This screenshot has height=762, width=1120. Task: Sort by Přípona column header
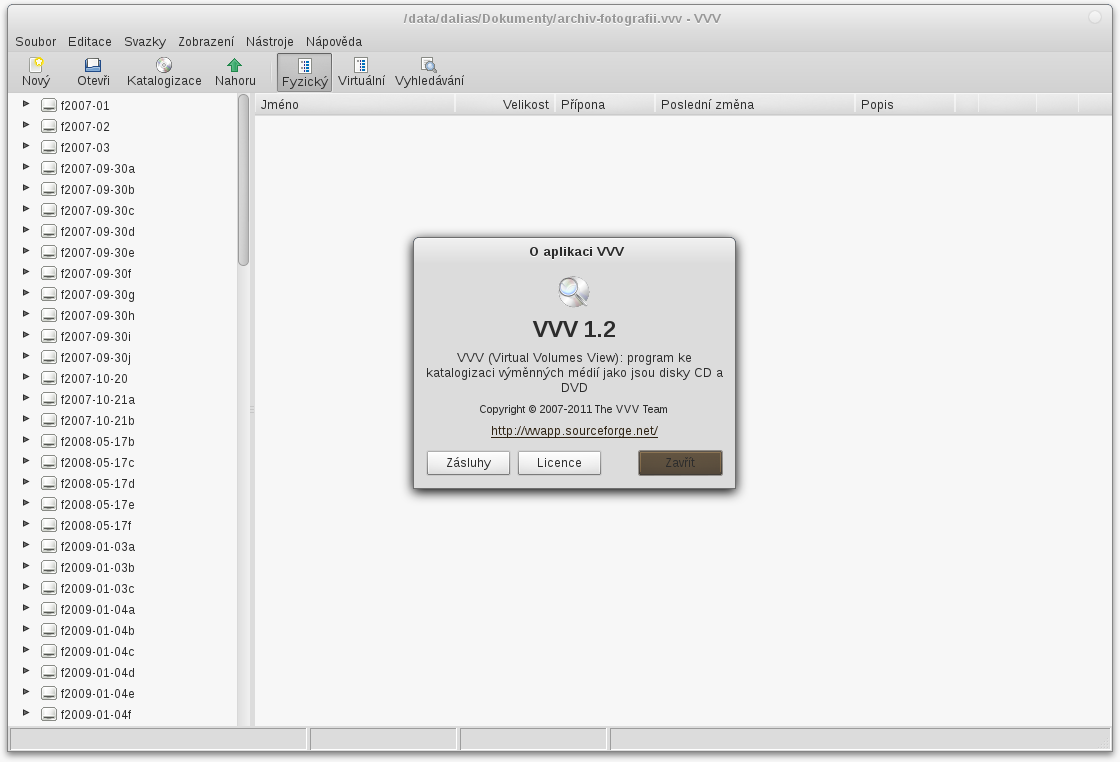click(x=605, y=104)
